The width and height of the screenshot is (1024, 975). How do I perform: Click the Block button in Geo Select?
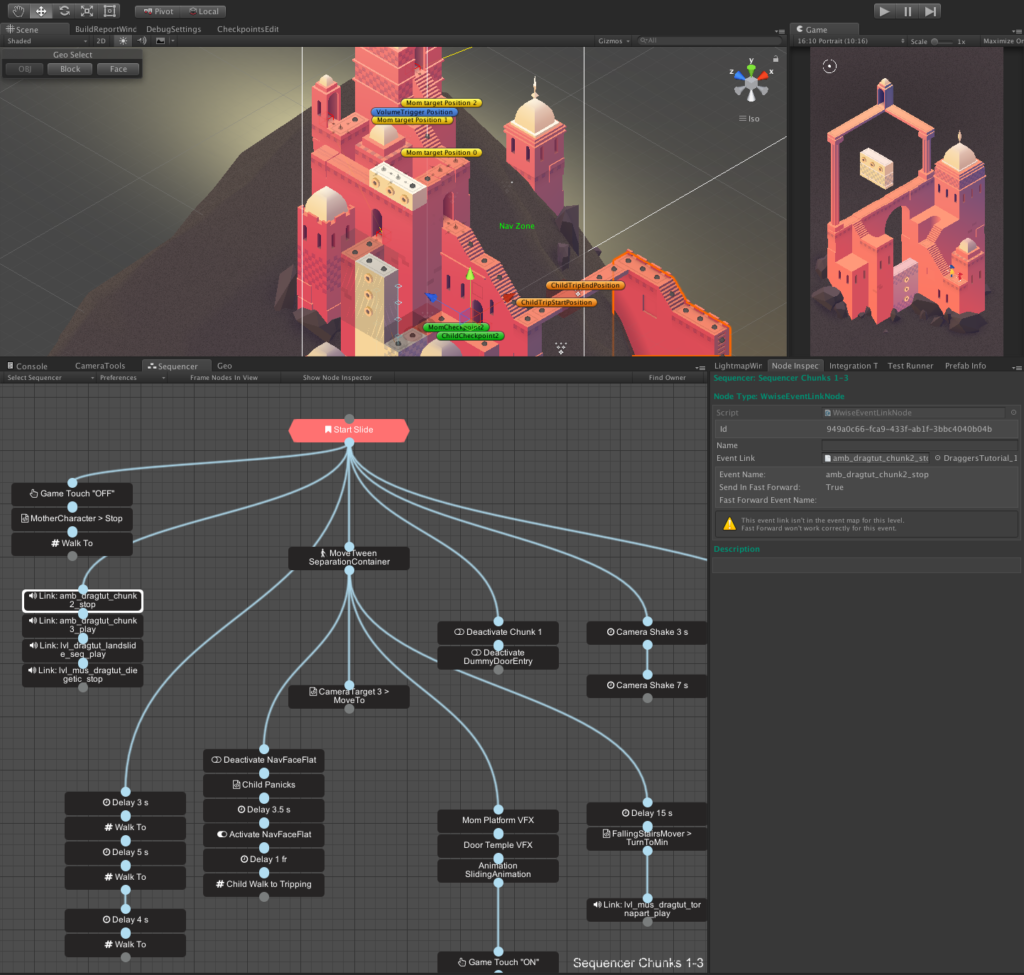click(70, 69)
